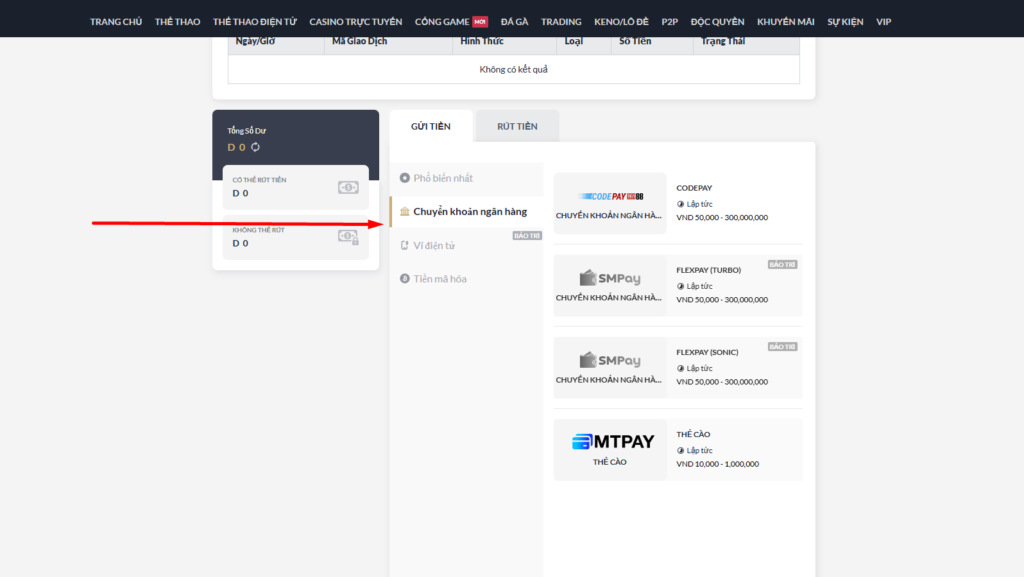This screenshot has height=577, width=1024.
Task: Click the SMPay logo for FLEXPAY (SONIC)
Action: 610,360
